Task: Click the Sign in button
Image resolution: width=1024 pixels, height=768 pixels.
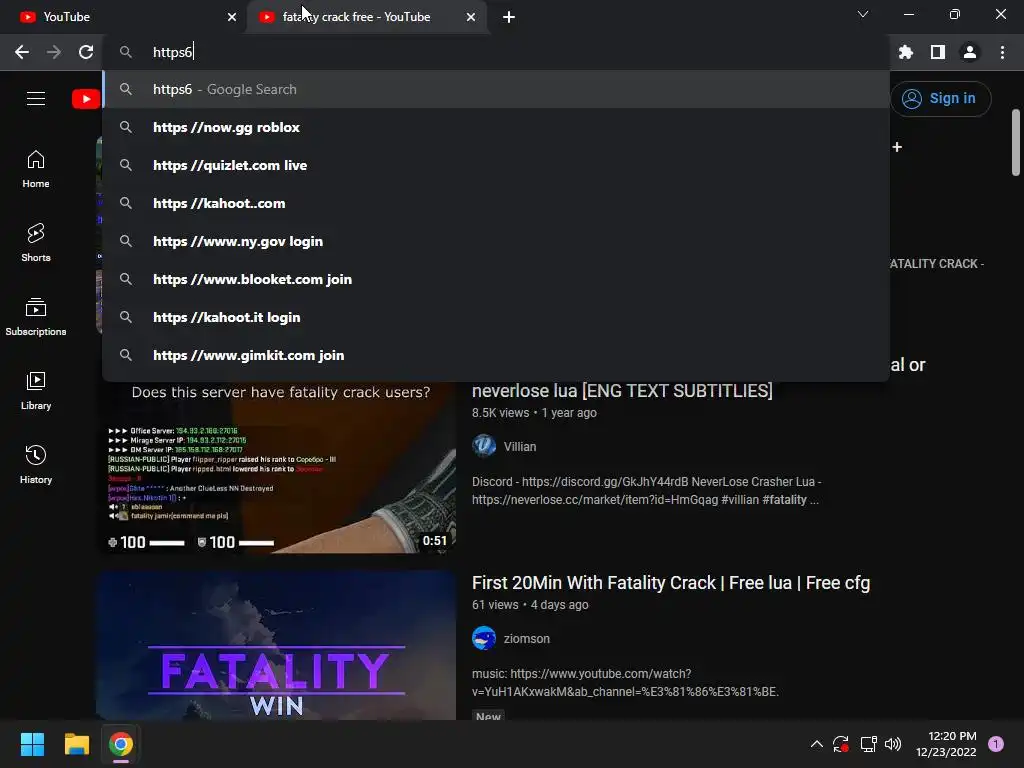Action: [x=940, y=99]
